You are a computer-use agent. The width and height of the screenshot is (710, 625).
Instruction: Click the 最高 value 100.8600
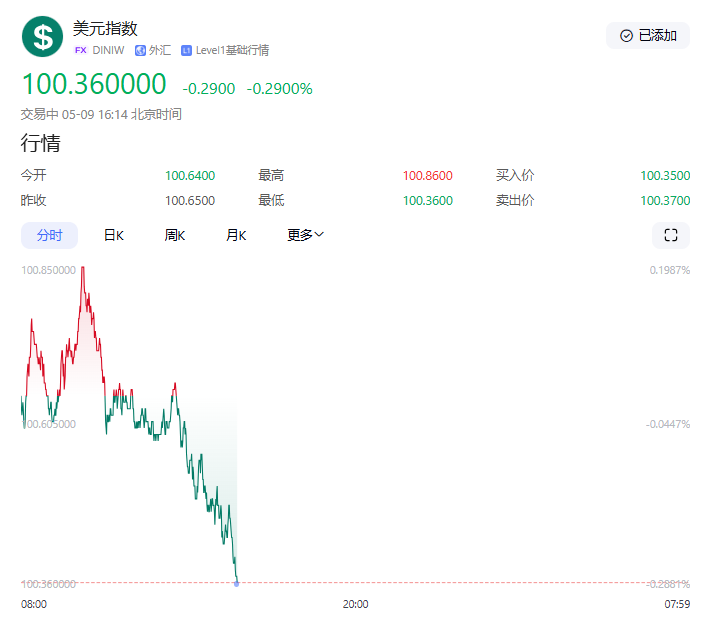(427, 175)
